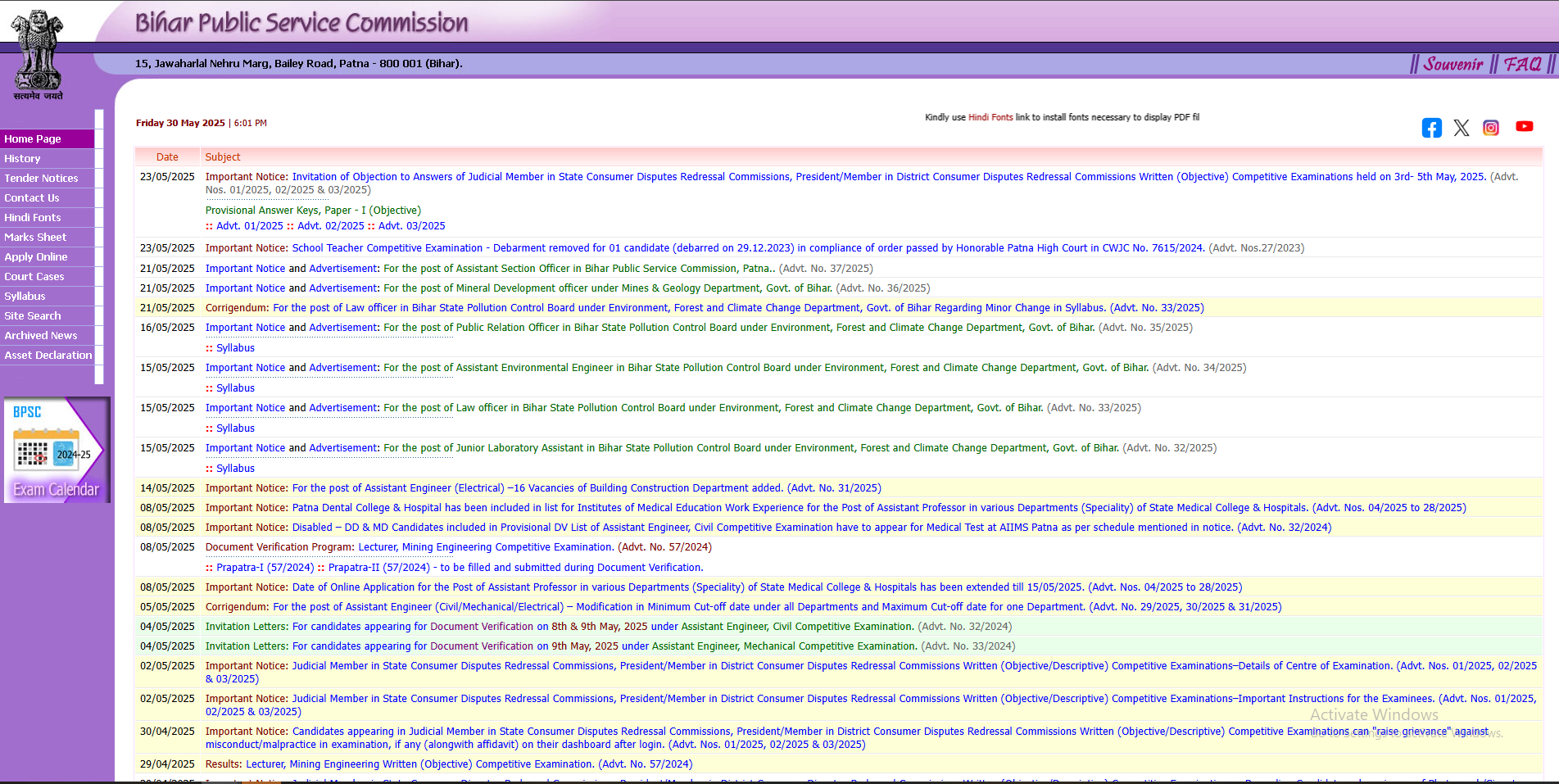Image resolution: width=1559 pixels, height=784 pixels.
Task: Open the BPSC Facebook page icon
Action: [1431, 128]
